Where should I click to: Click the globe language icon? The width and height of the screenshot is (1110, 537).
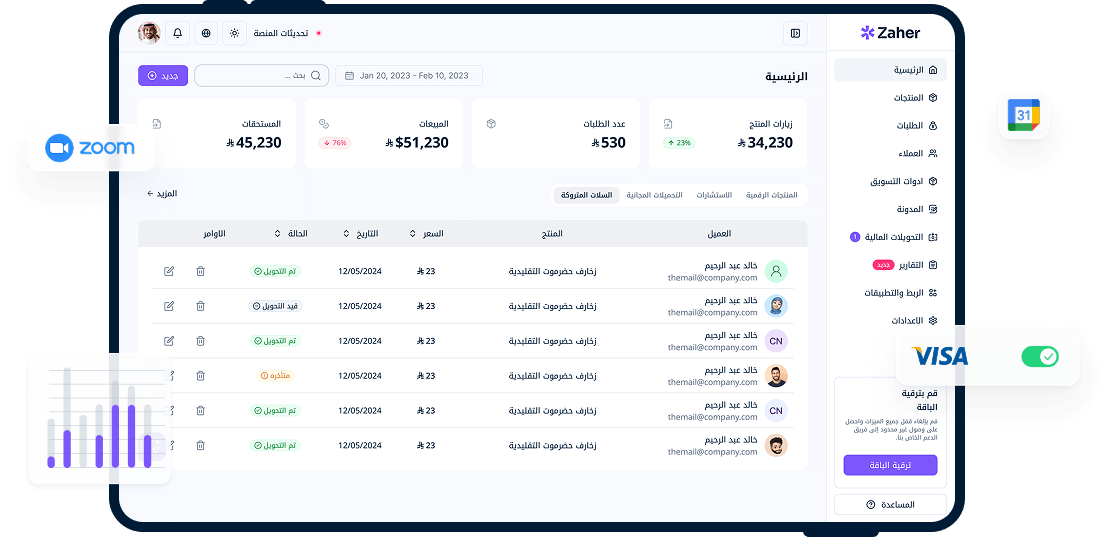click(x=206, y=33)
